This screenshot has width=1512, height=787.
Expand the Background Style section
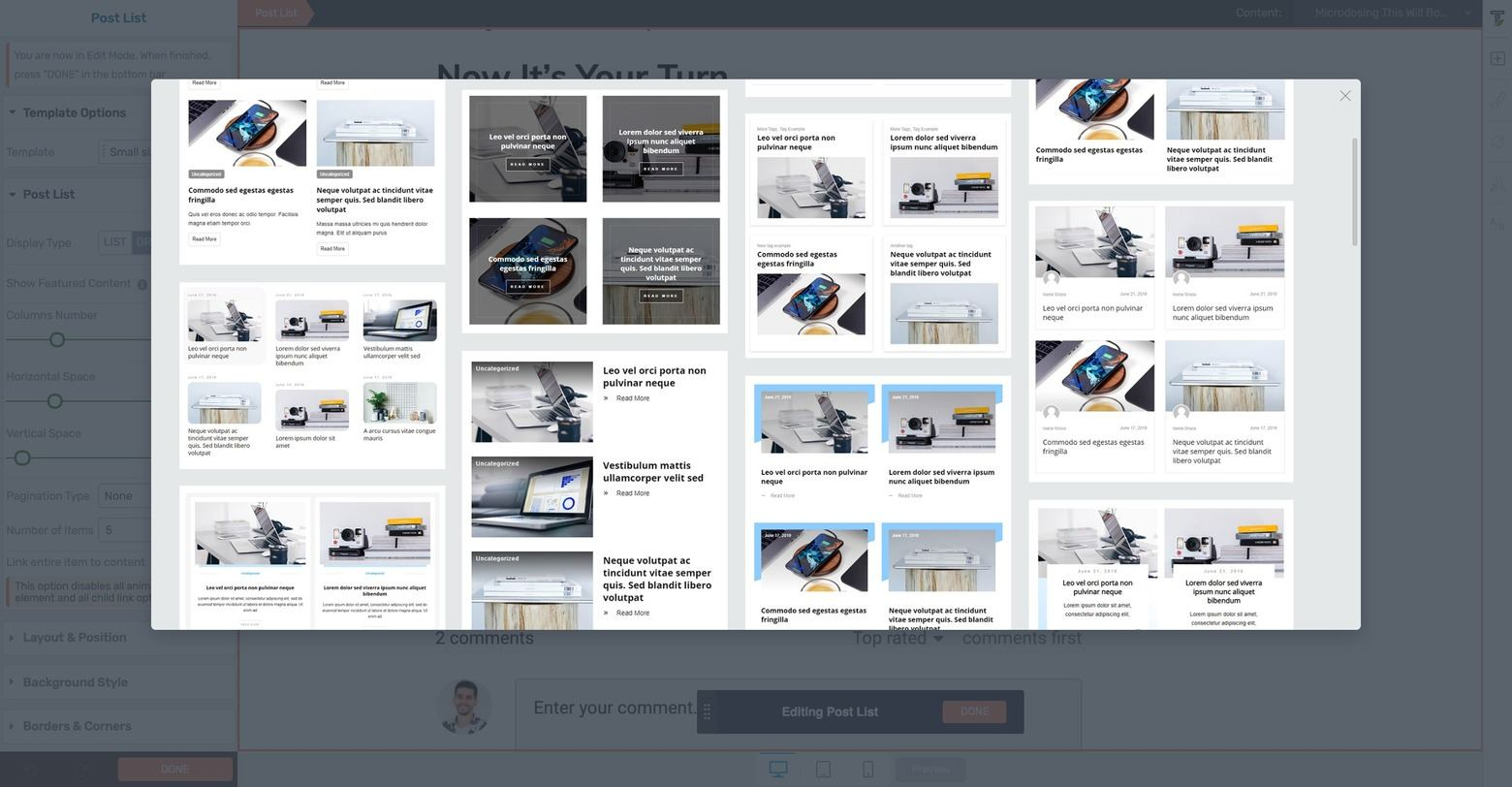(x=75, y=682)
